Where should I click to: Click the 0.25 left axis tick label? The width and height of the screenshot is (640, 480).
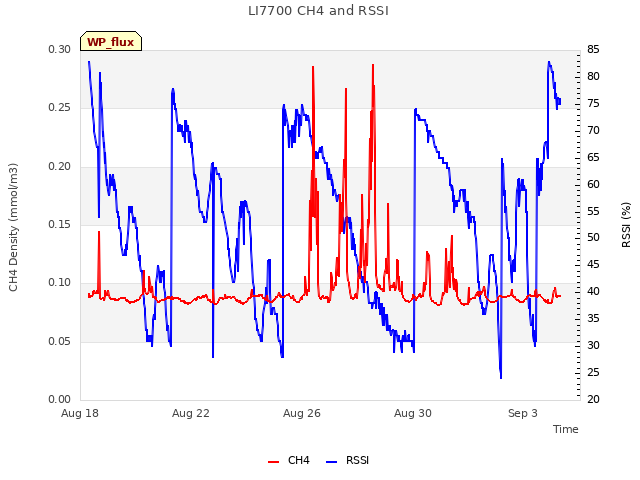coord(60,108)
